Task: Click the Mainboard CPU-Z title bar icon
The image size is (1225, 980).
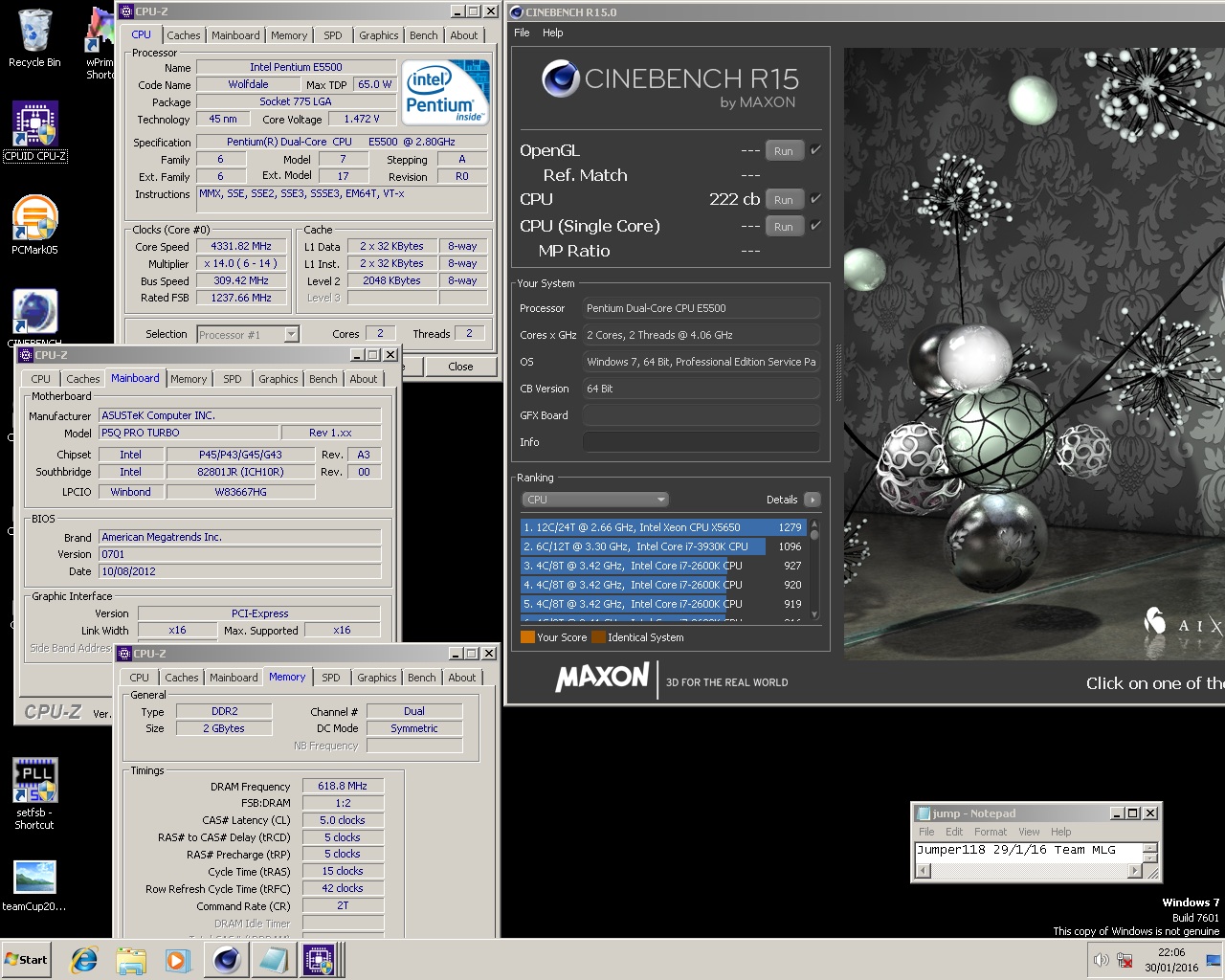Action: 26,355
